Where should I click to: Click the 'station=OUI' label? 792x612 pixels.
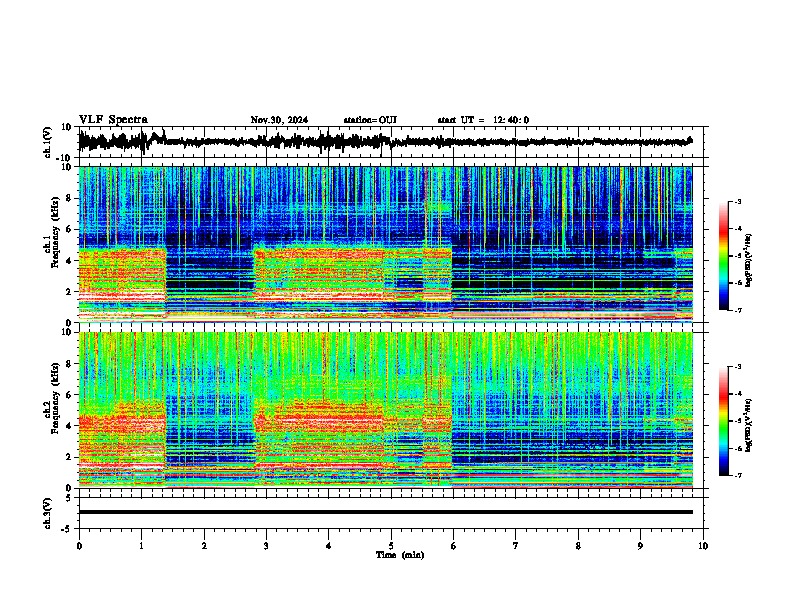370,120
